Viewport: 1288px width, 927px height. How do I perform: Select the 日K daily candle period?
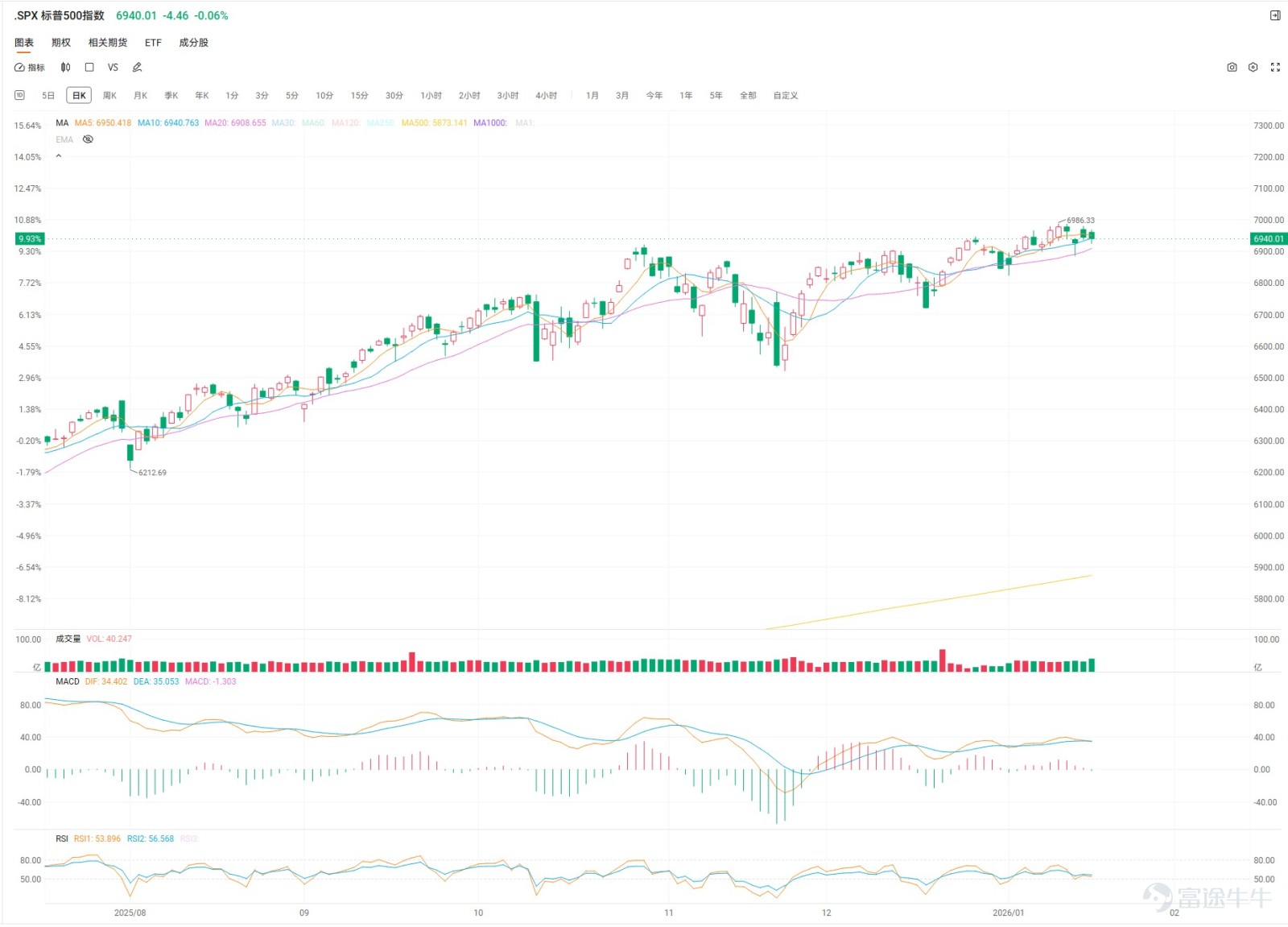(79, 96)
